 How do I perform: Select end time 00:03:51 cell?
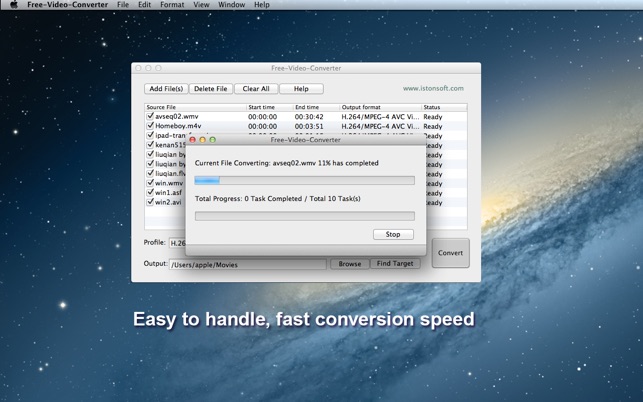[309, 126]
